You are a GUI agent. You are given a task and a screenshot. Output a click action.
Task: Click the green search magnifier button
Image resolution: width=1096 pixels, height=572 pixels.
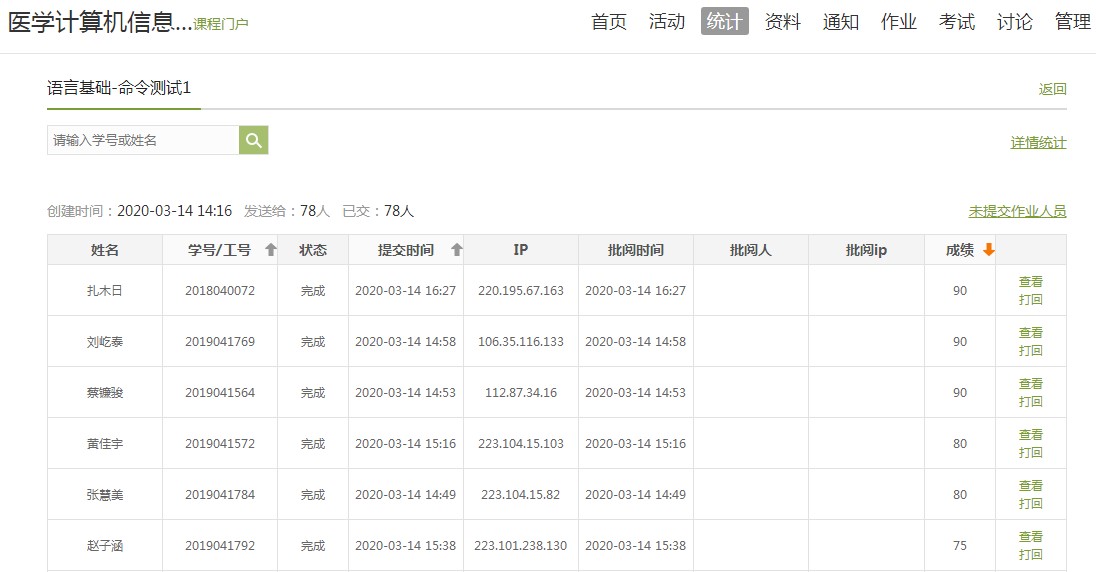pos(254,140)
